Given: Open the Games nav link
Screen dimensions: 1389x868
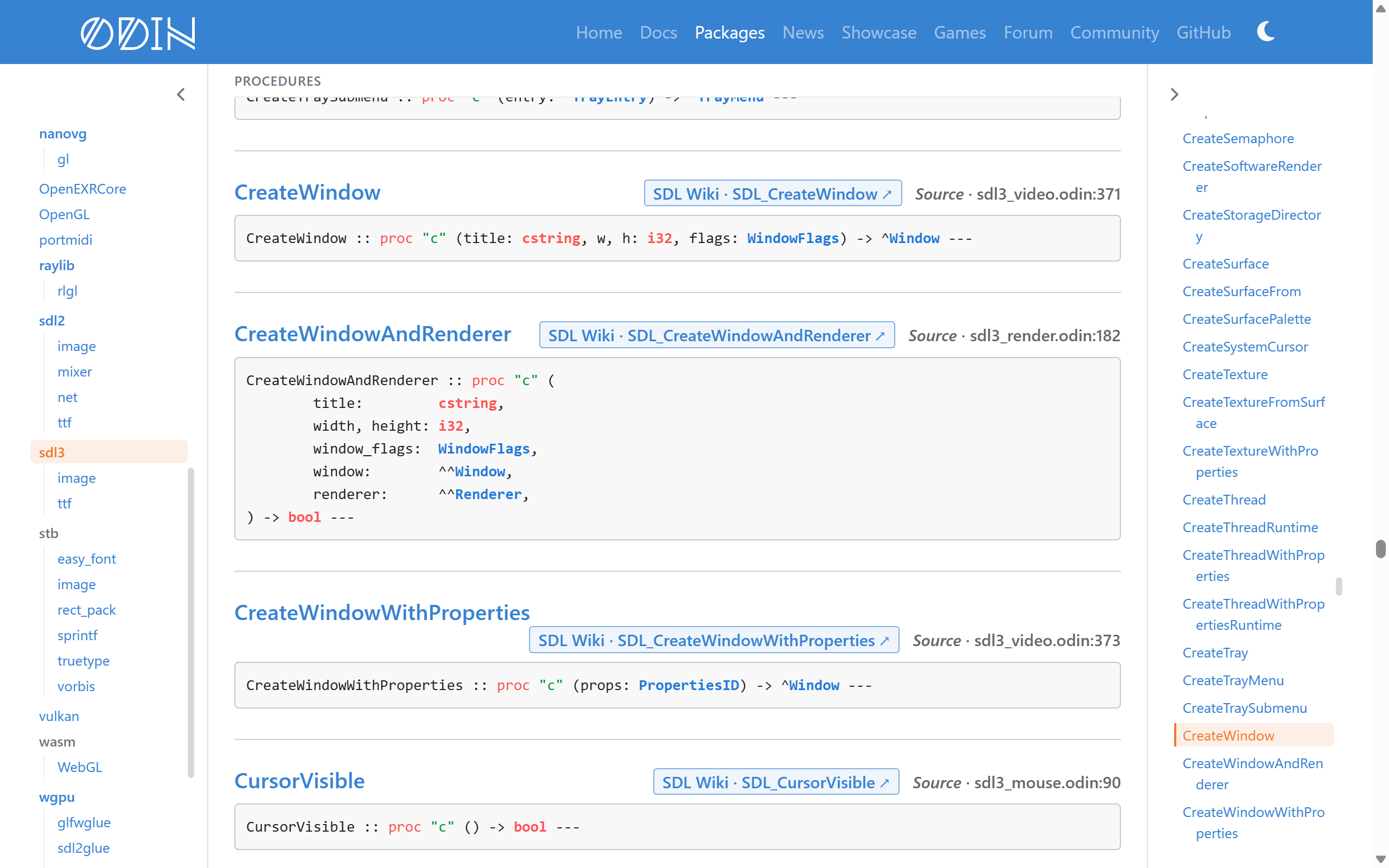Looking at the screenshot, I should click(x=960, y=32).
